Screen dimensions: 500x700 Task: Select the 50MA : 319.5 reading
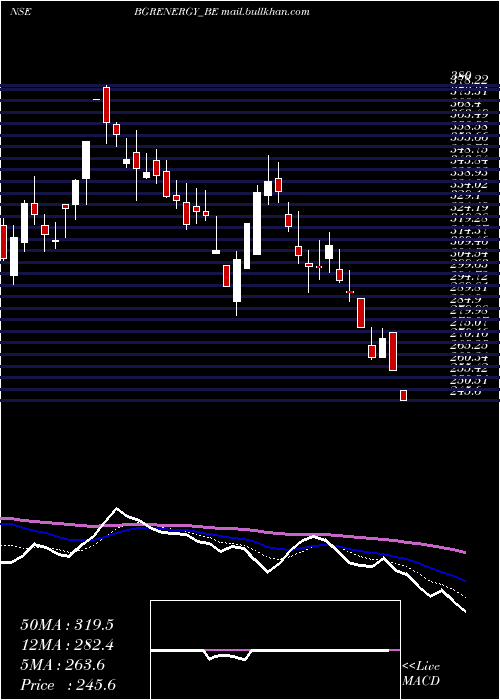pos(67,625)
